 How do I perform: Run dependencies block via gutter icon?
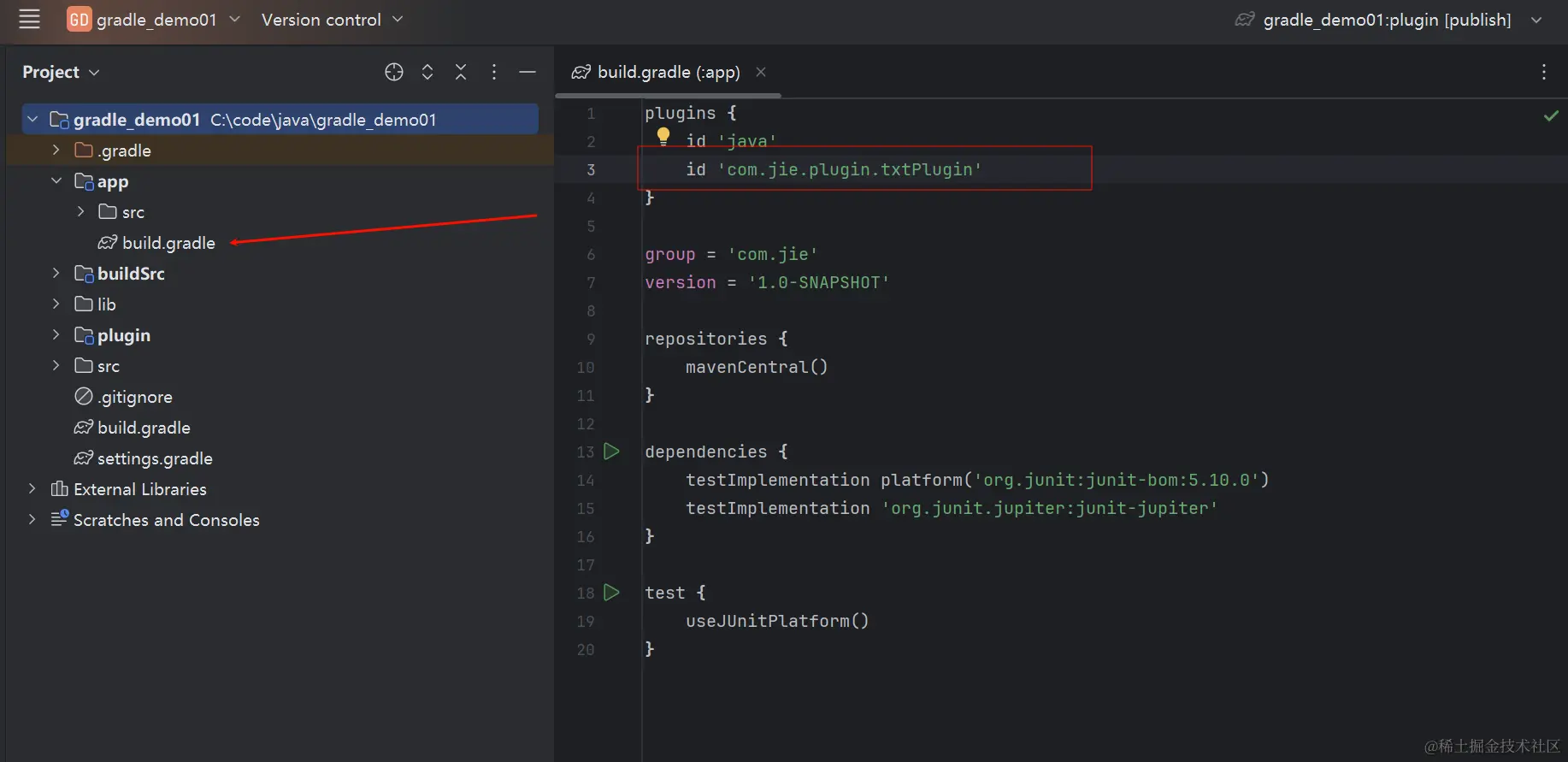(x=611, y=451)
